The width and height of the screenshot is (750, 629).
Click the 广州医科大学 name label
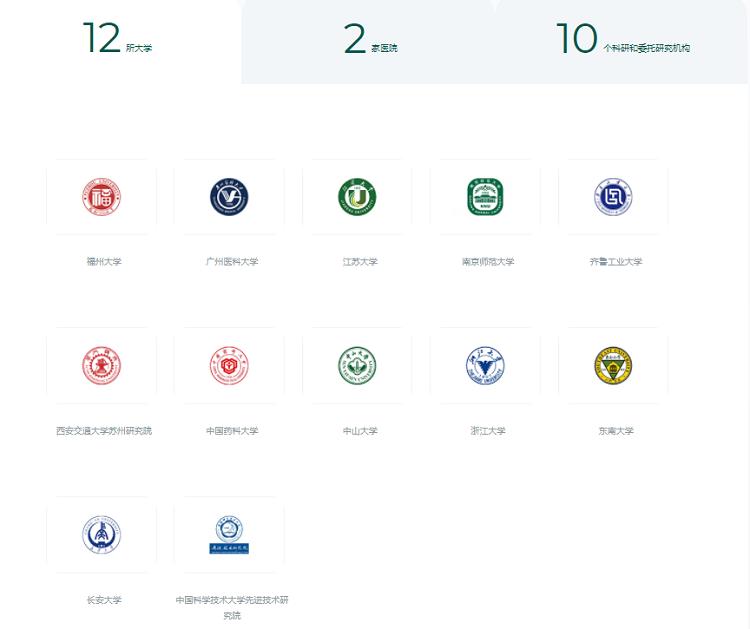pyautogui.click(x=232, y=262)
